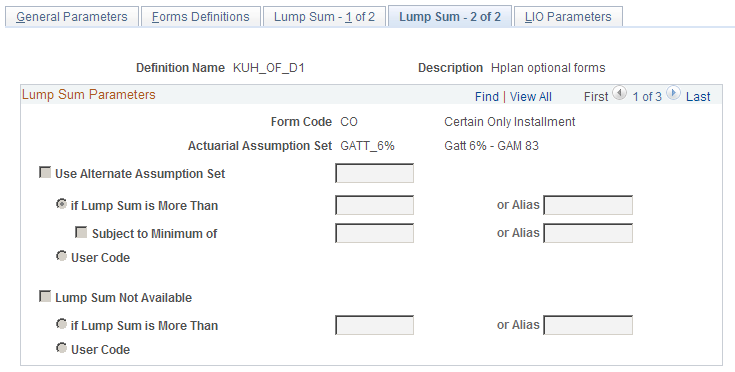This screenshot has height=372, width=735.
Task: Click 'Hplan optional forms' description text
Action: click(548, 68)
